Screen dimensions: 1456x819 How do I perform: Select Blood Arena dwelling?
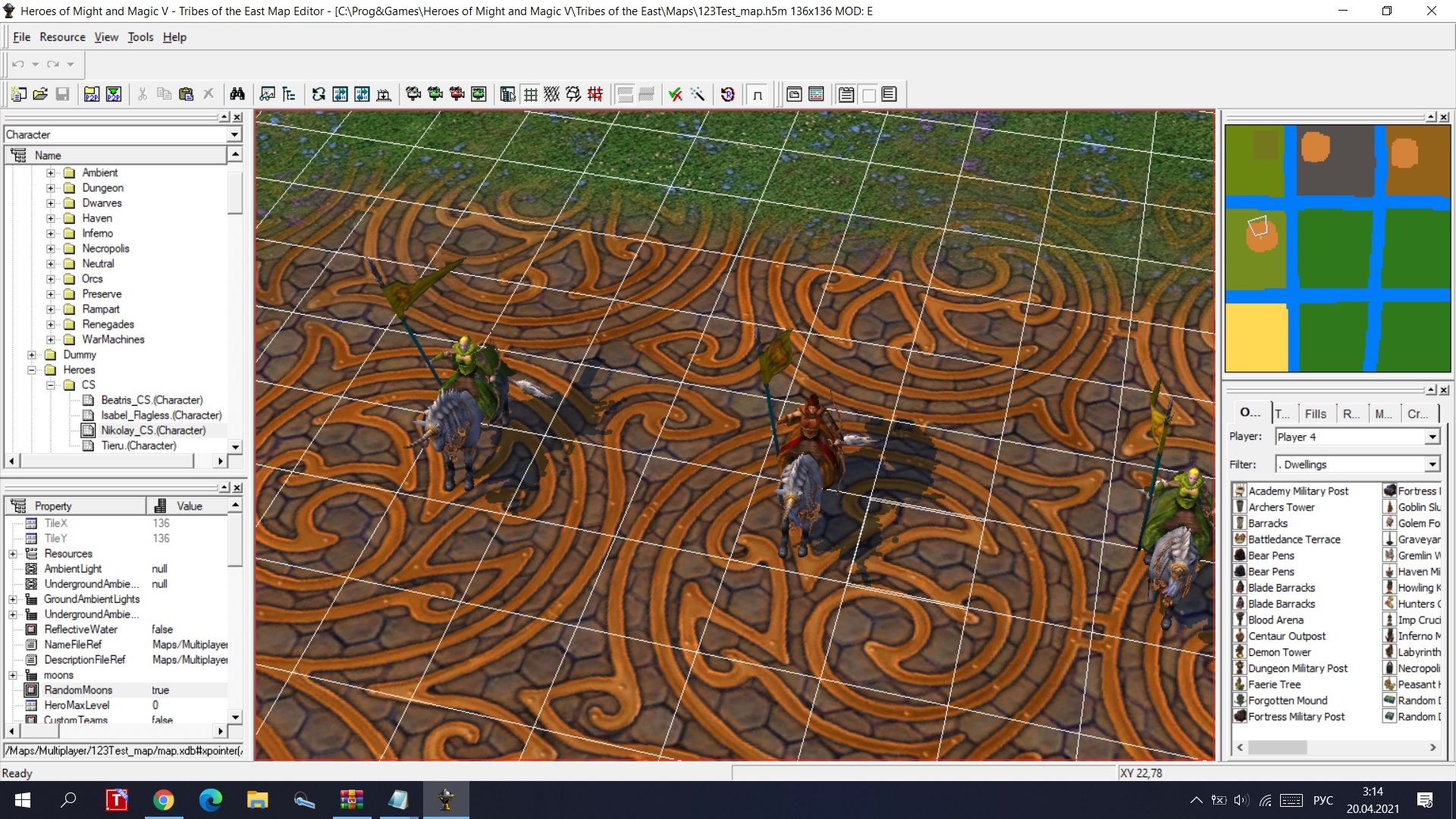[1276, 620]
